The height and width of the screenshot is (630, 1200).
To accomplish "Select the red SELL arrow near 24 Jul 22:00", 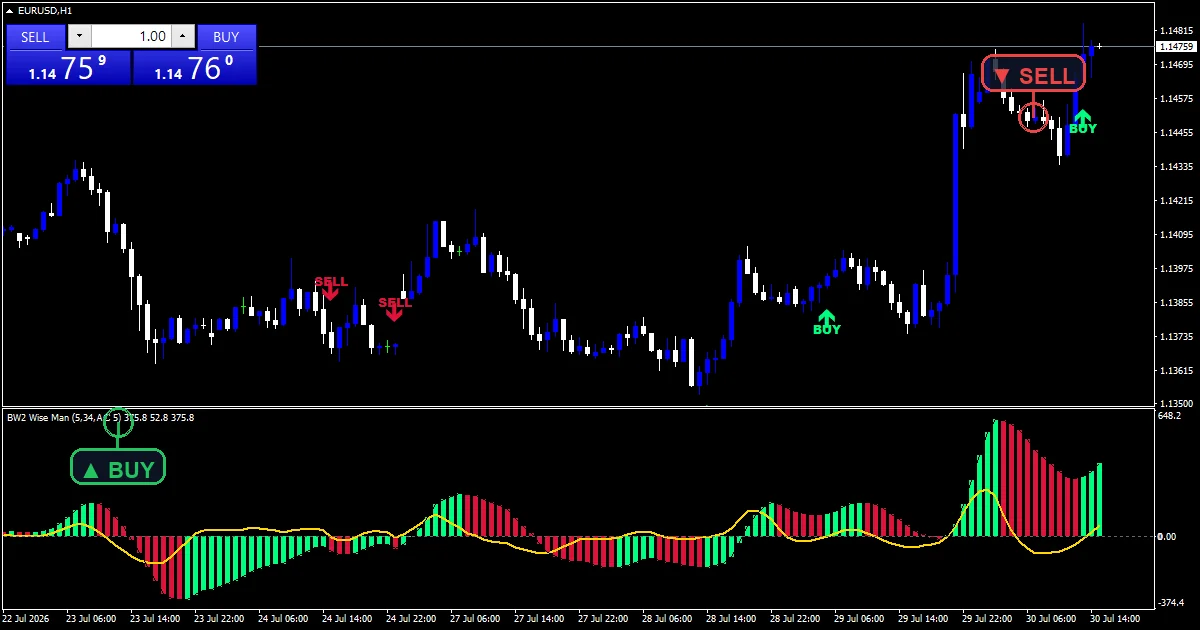I will [x=394, y=308].
